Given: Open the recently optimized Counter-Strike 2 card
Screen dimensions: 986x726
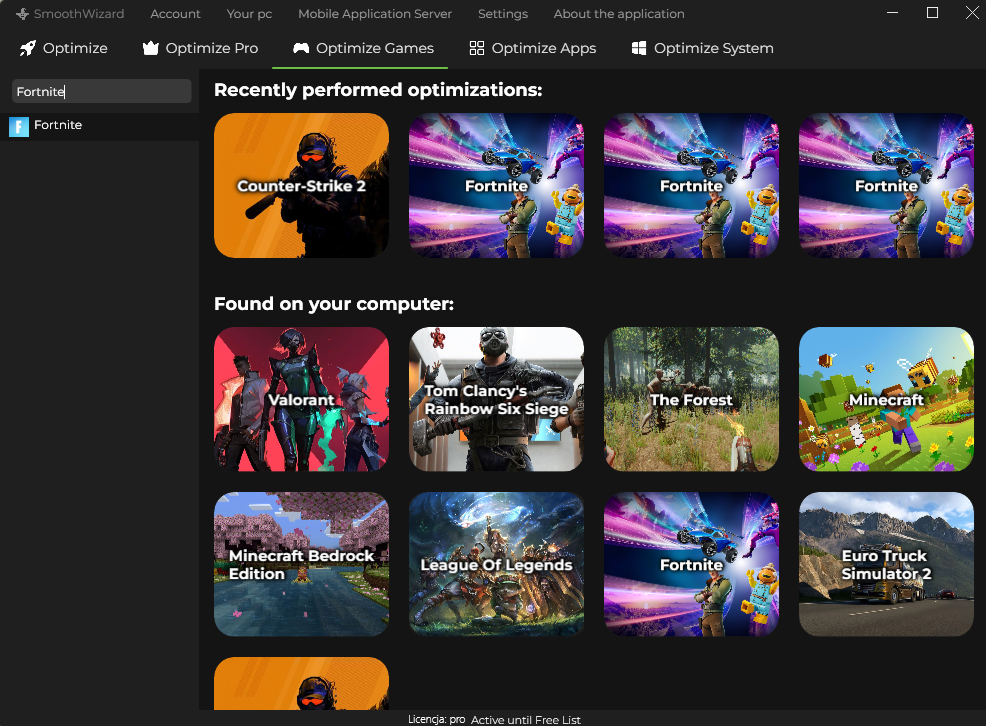Looking at the screenshot, I should [x=301, y=185].
